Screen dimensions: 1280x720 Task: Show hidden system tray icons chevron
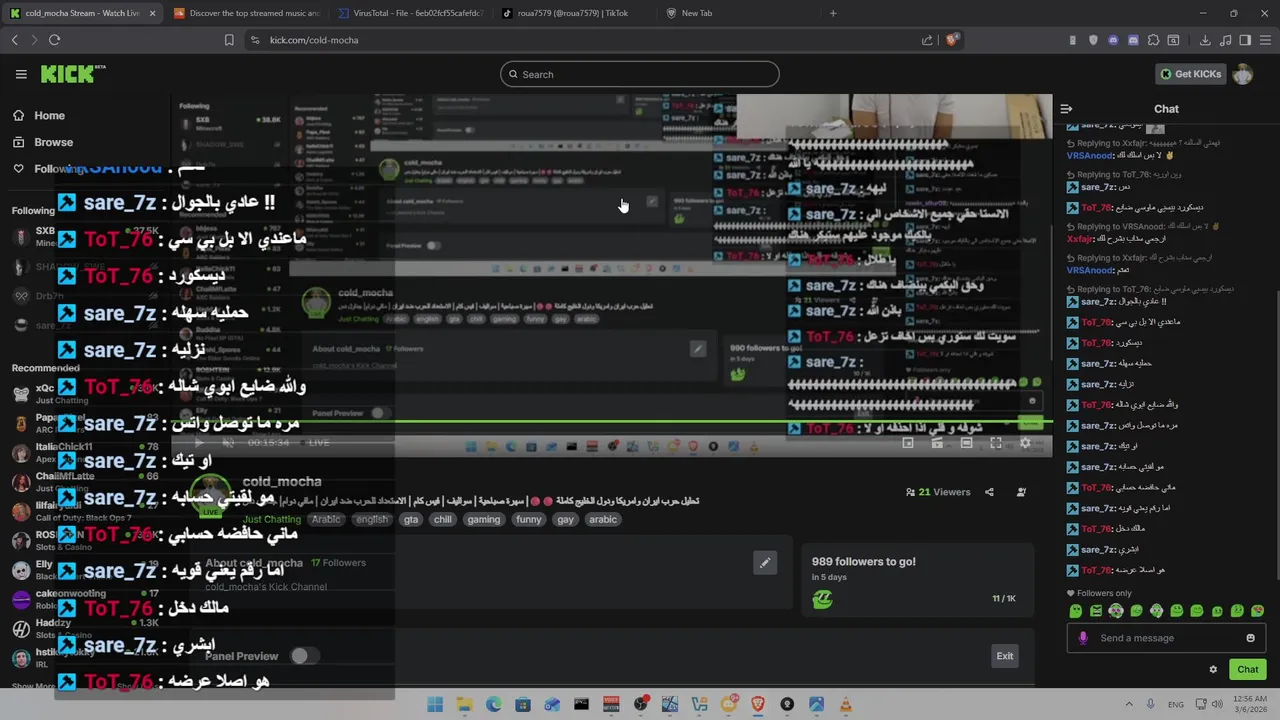[1129, 704]
